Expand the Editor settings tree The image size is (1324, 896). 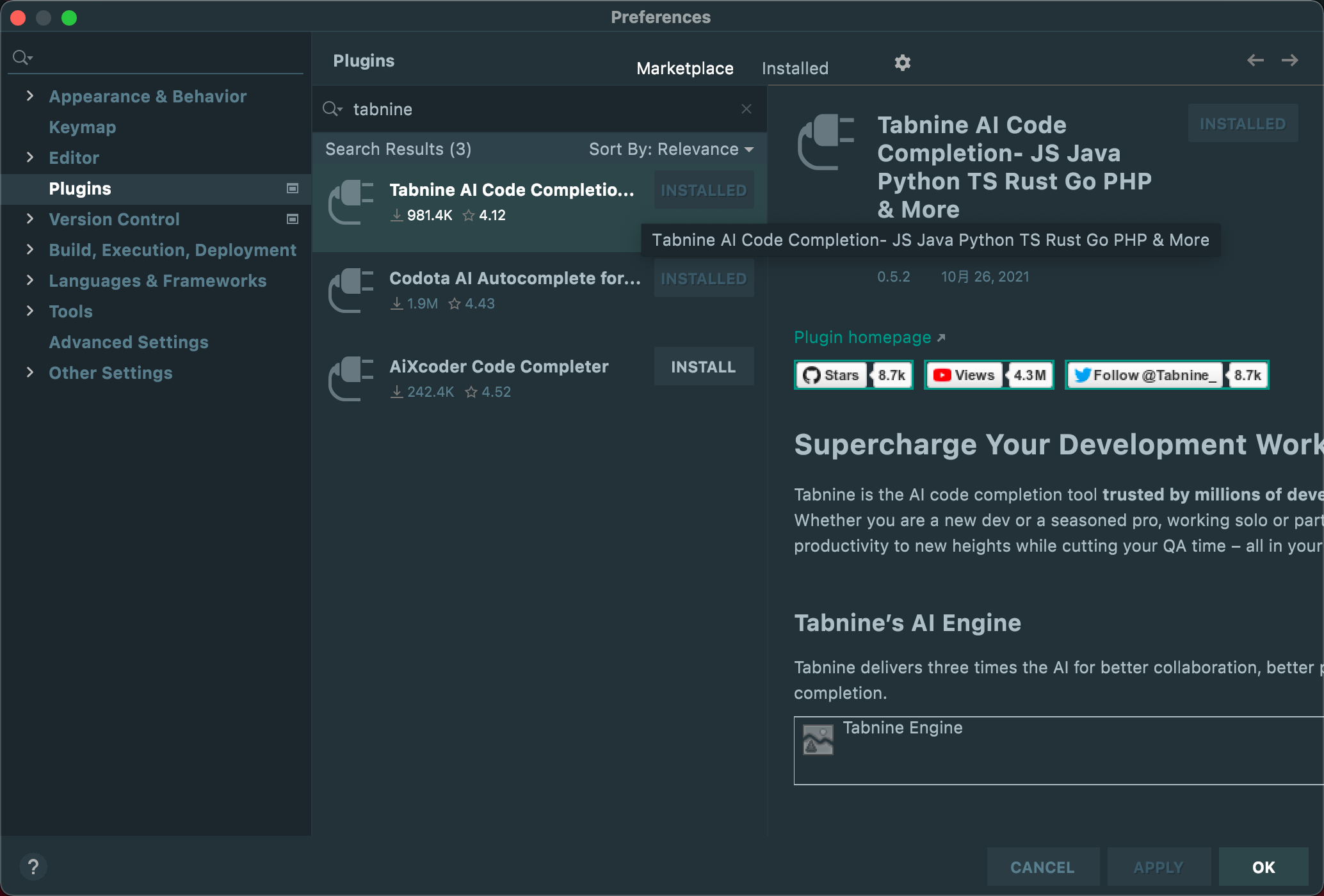point(30,157)
